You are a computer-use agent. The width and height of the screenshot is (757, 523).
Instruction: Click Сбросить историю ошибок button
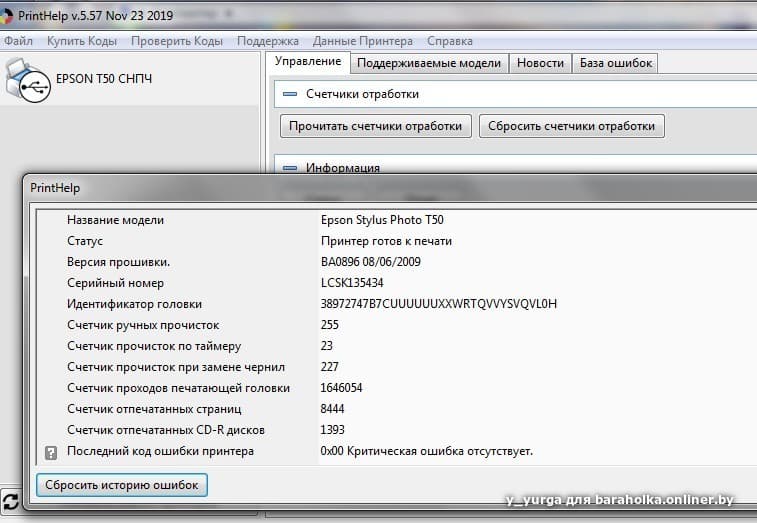pos(122,485)
